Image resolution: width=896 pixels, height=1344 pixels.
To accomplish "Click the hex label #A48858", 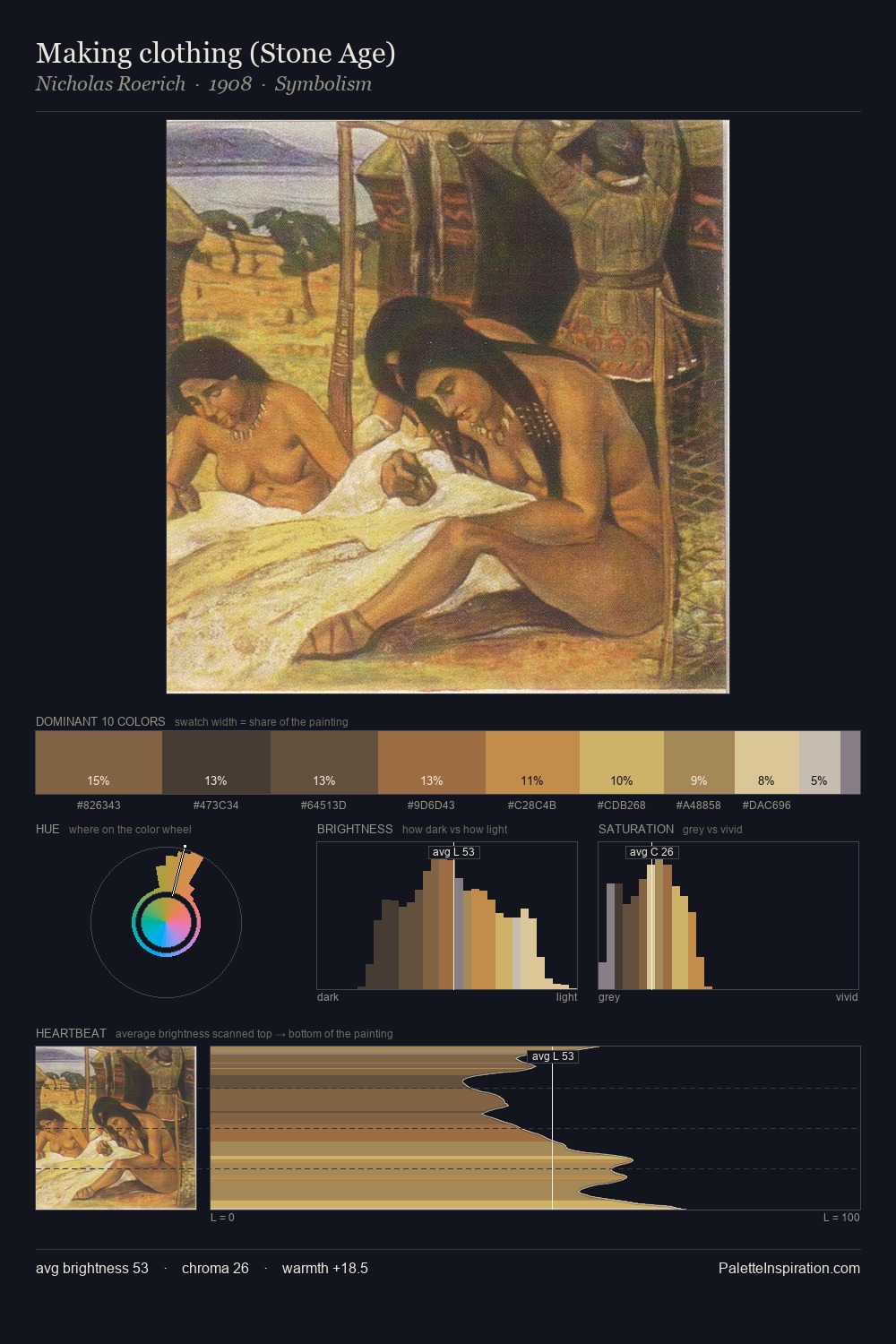I will pyautogui.click(x=699, y=806).
